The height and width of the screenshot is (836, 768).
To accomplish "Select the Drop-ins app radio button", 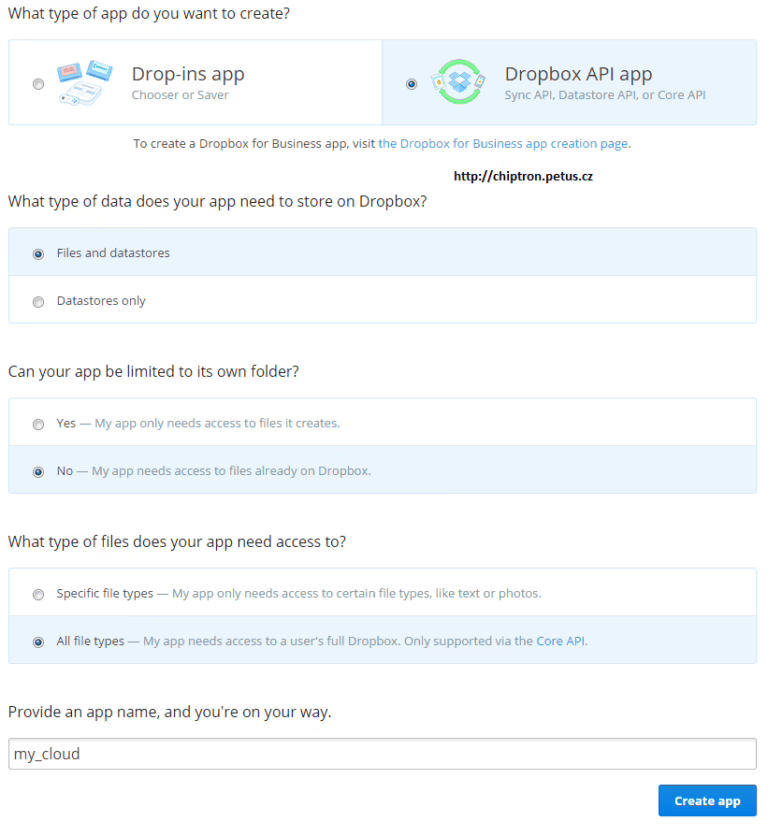I will tap(38, 84).
